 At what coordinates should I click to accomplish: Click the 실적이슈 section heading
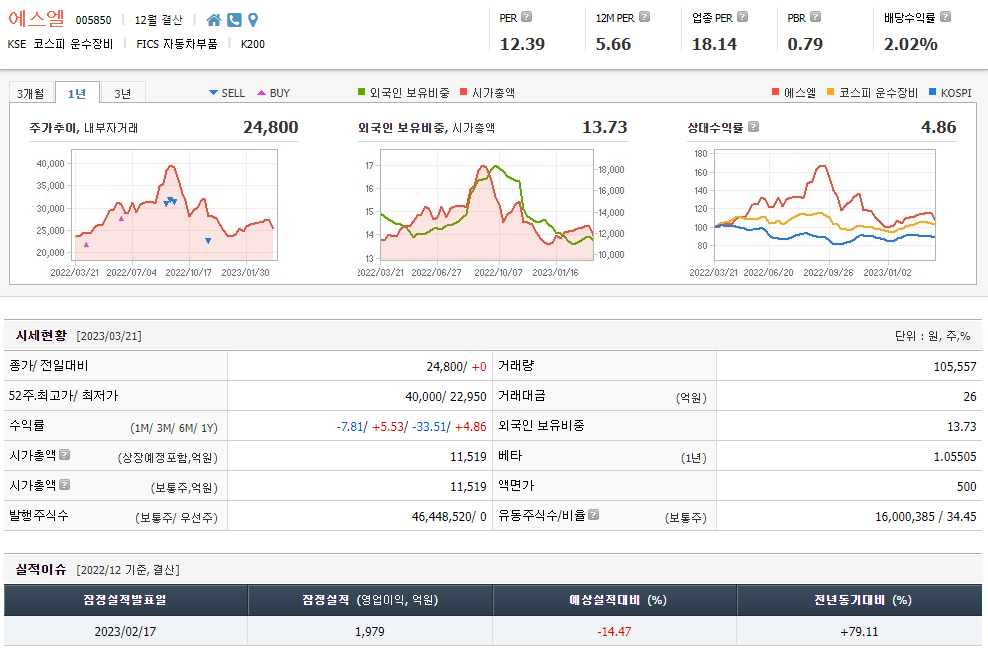pyautogui.click(x=41, y=569)
